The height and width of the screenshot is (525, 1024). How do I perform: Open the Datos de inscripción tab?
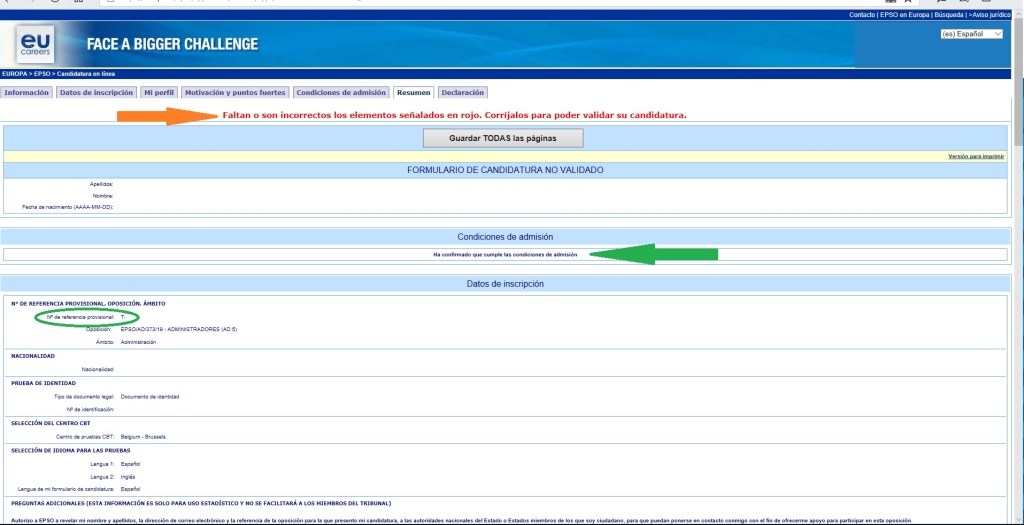[x=96, y=92]
